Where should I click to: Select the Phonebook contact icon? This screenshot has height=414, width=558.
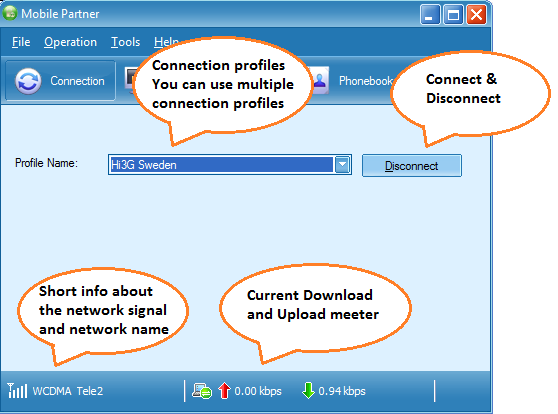pos(320,80)
